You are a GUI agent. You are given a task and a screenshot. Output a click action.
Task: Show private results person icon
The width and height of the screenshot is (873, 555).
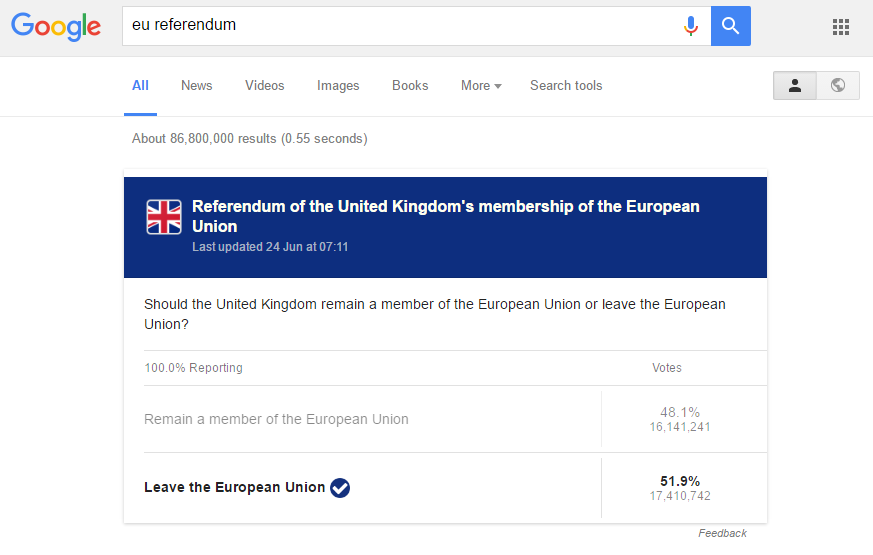[794, 86]
